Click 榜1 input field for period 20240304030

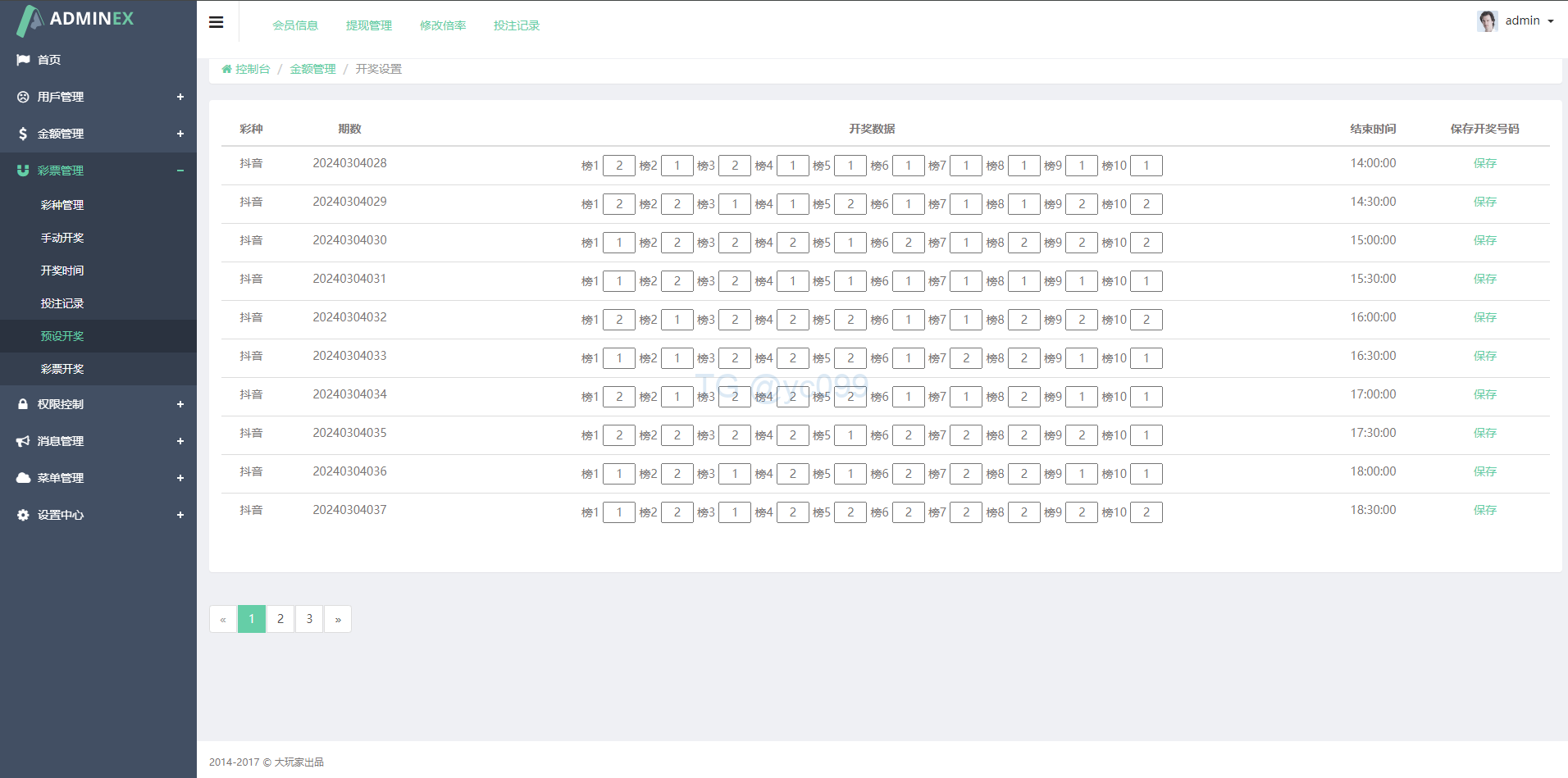pos(619,243)
